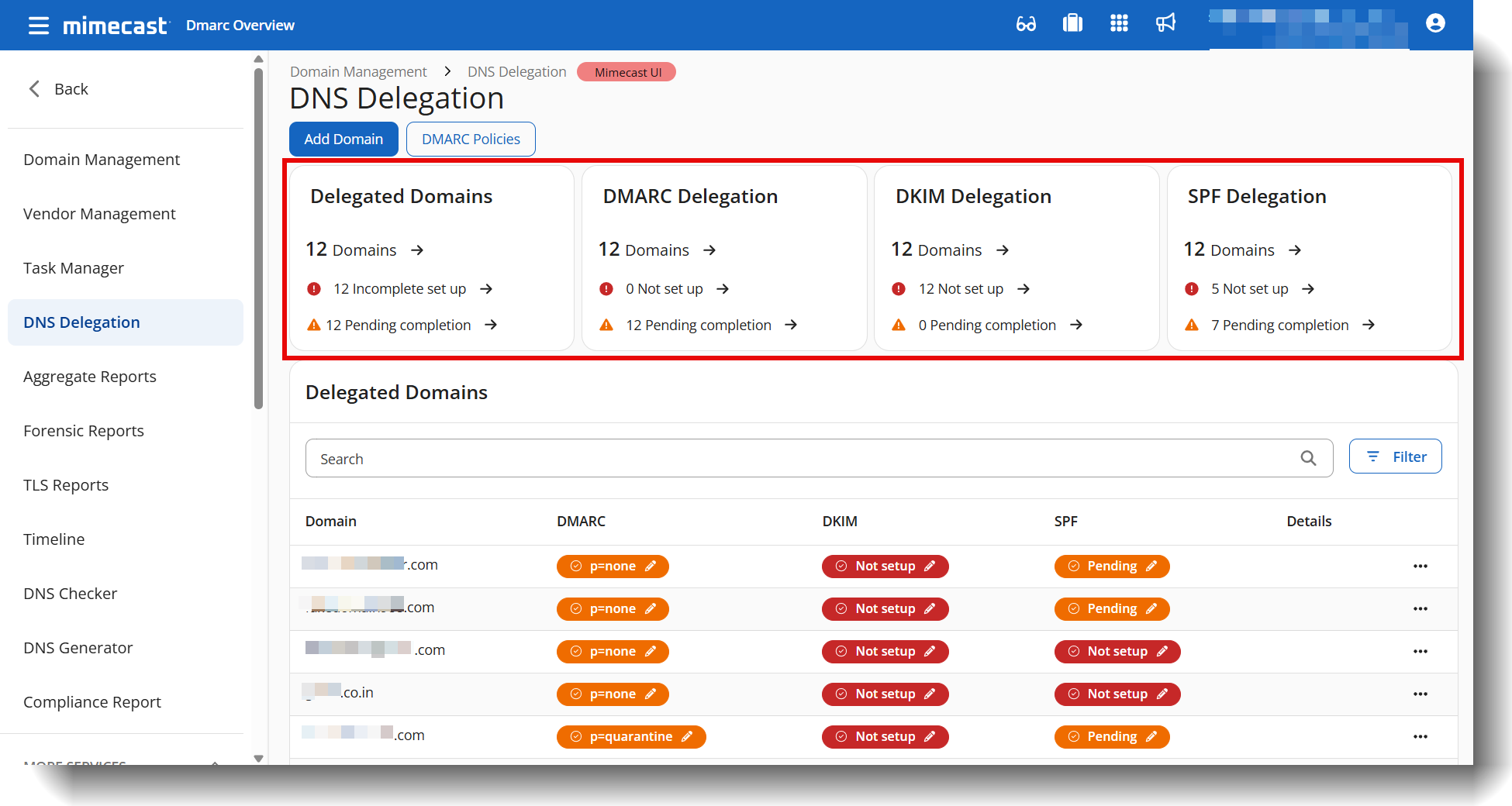The image size is (1512, 806).
Task: Open the user account profile icon
Action: (x=1434, y=24)
